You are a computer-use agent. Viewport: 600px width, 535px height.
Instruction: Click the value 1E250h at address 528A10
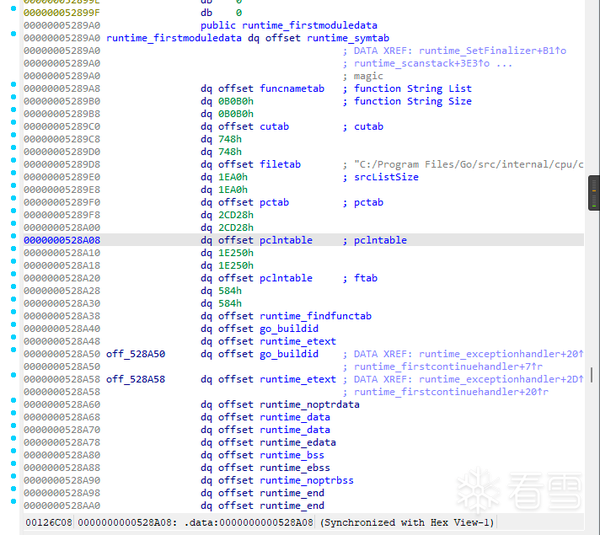click(236, 253)
